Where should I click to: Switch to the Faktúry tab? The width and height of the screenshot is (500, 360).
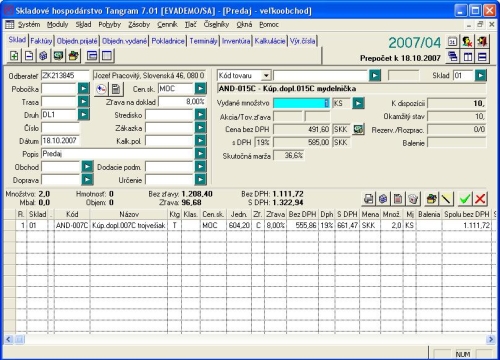click(x=41, y=41)
